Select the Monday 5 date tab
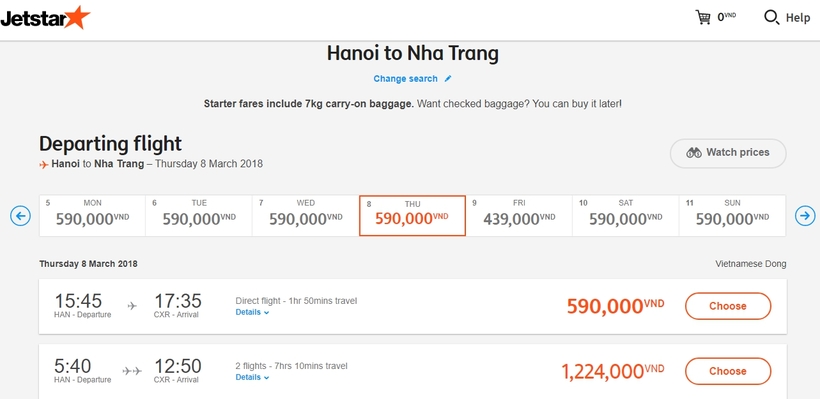The width and height of the screenshot is (820, 399). pos(93,215)
